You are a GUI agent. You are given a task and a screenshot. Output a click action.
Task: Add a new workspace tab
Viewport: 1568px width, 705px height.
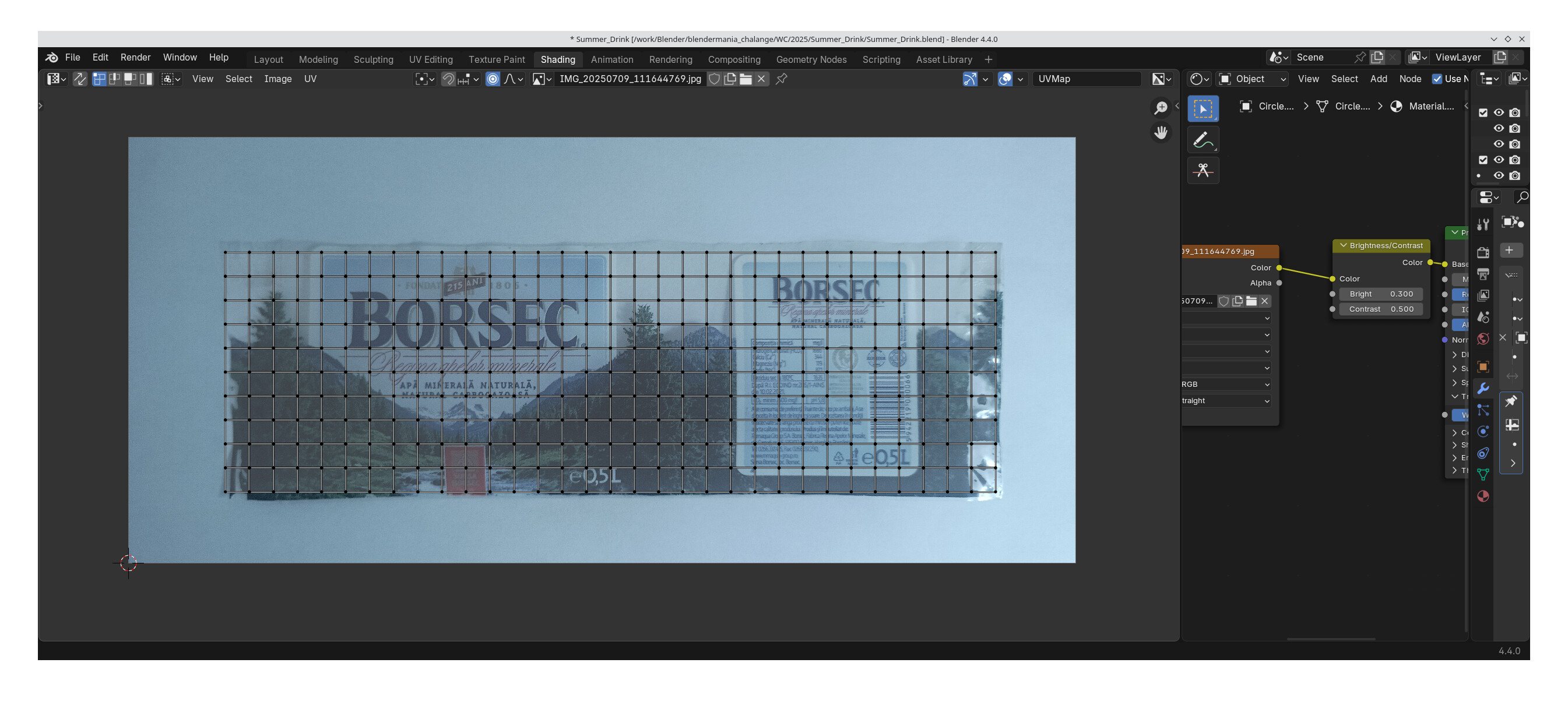click(x=989, y=59)
